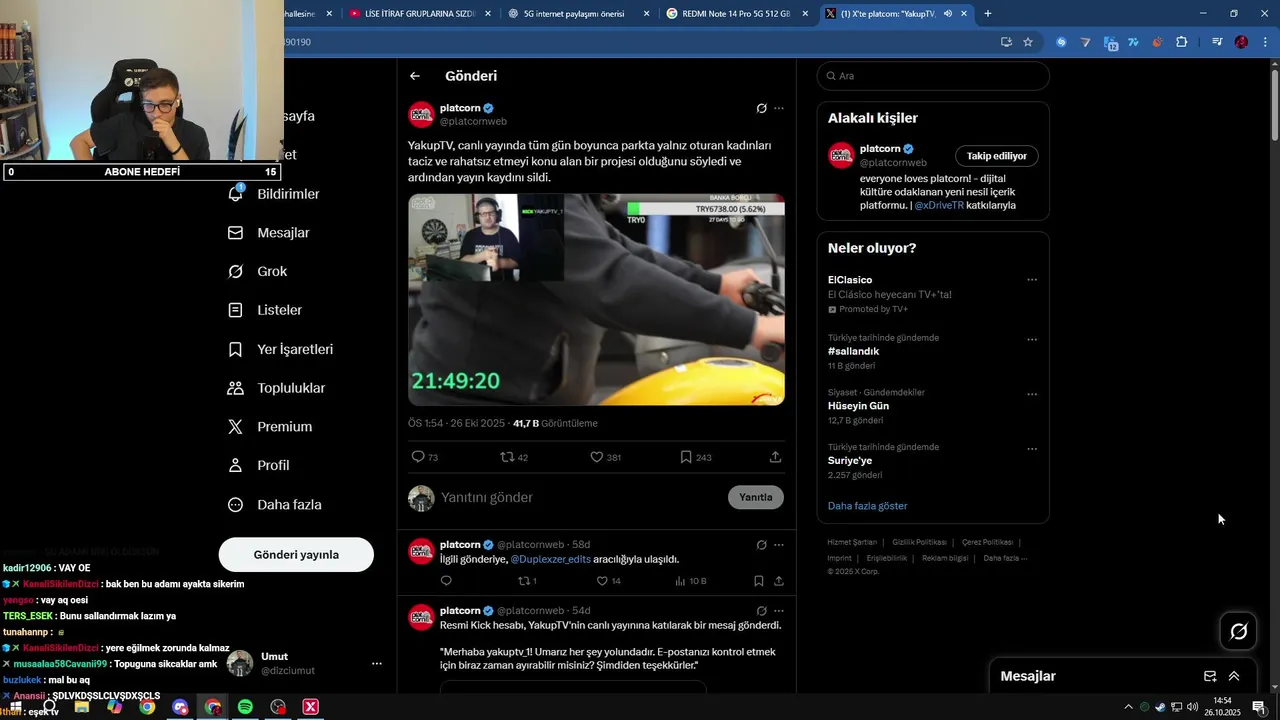Open three-dot menu on main post
This screenshot has width=1280, height=720.
pos(779,108)
